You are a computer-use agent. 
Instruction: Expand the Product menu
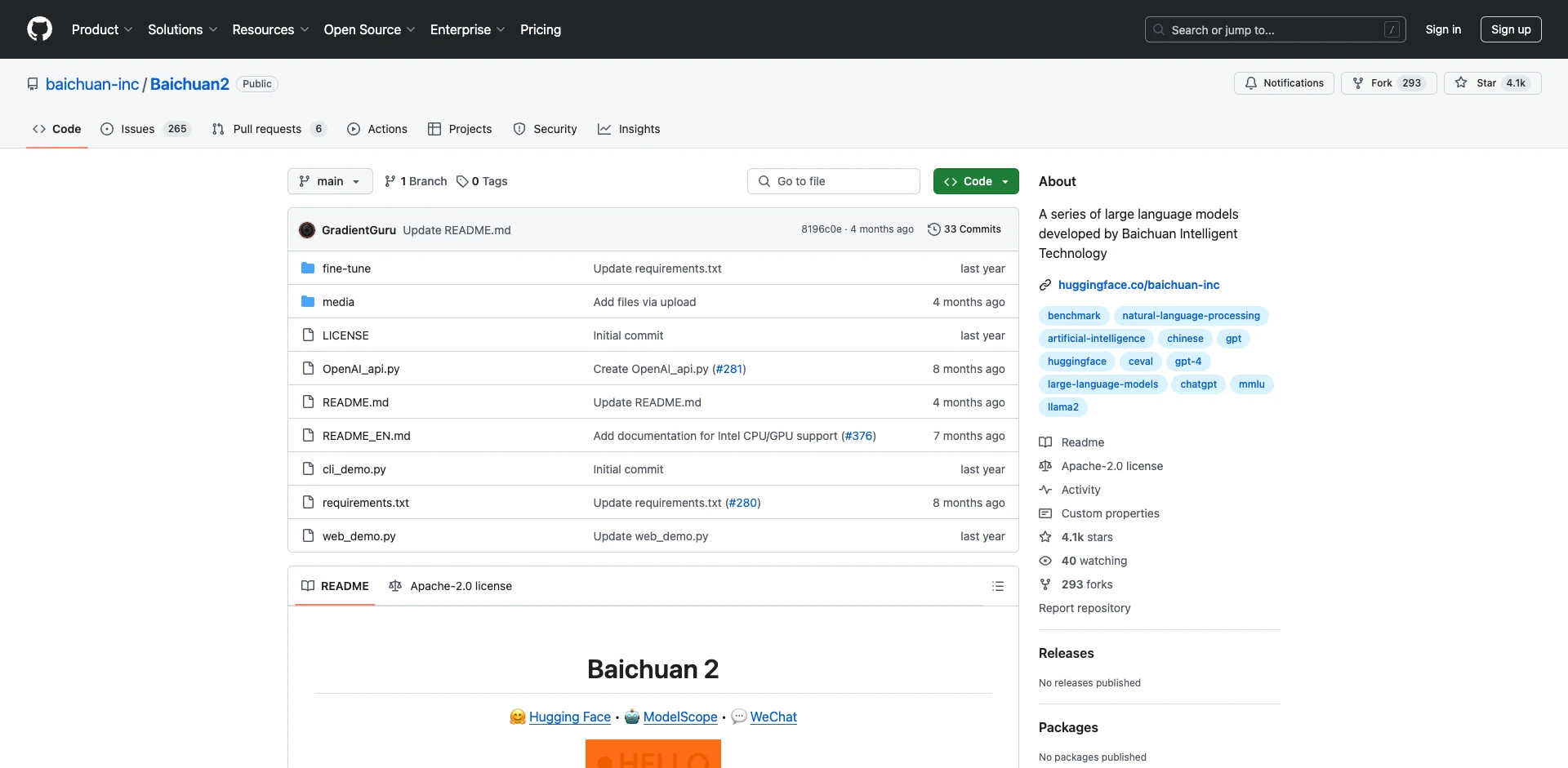coord(102,29)
